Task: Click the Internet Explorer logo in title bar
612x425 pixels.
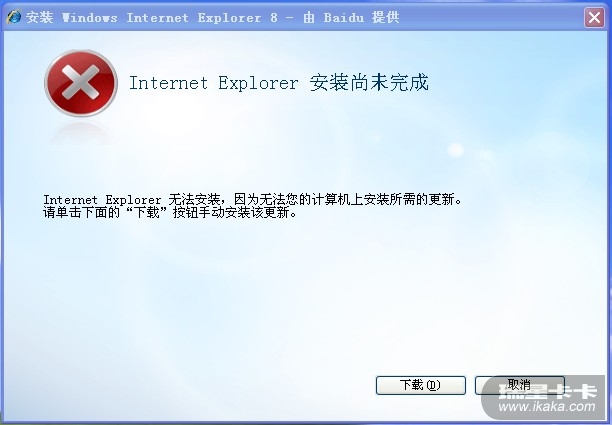Action: [13, 17]
